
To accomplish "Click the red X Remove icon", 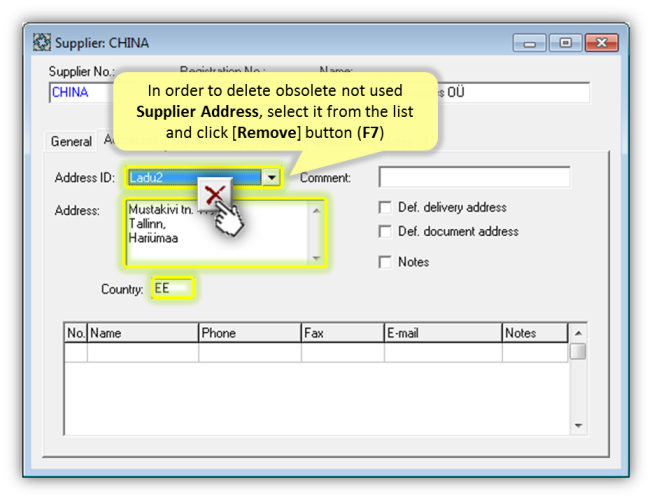I will (x=213, y=194).
